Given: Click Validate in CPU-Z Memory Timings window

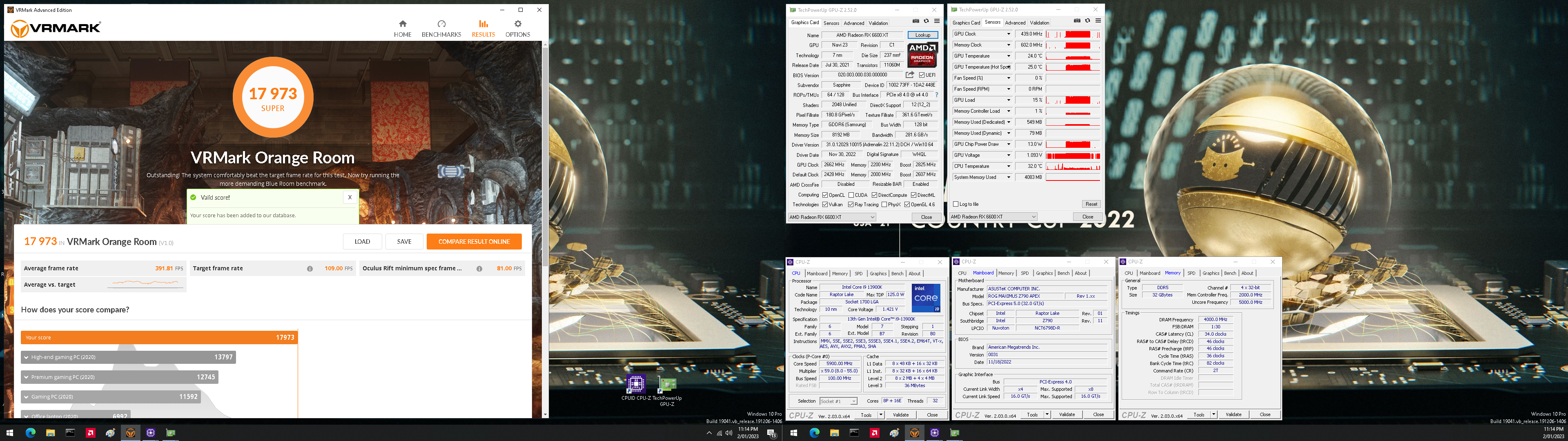Looking at the screenshot, I should 1233,415.
